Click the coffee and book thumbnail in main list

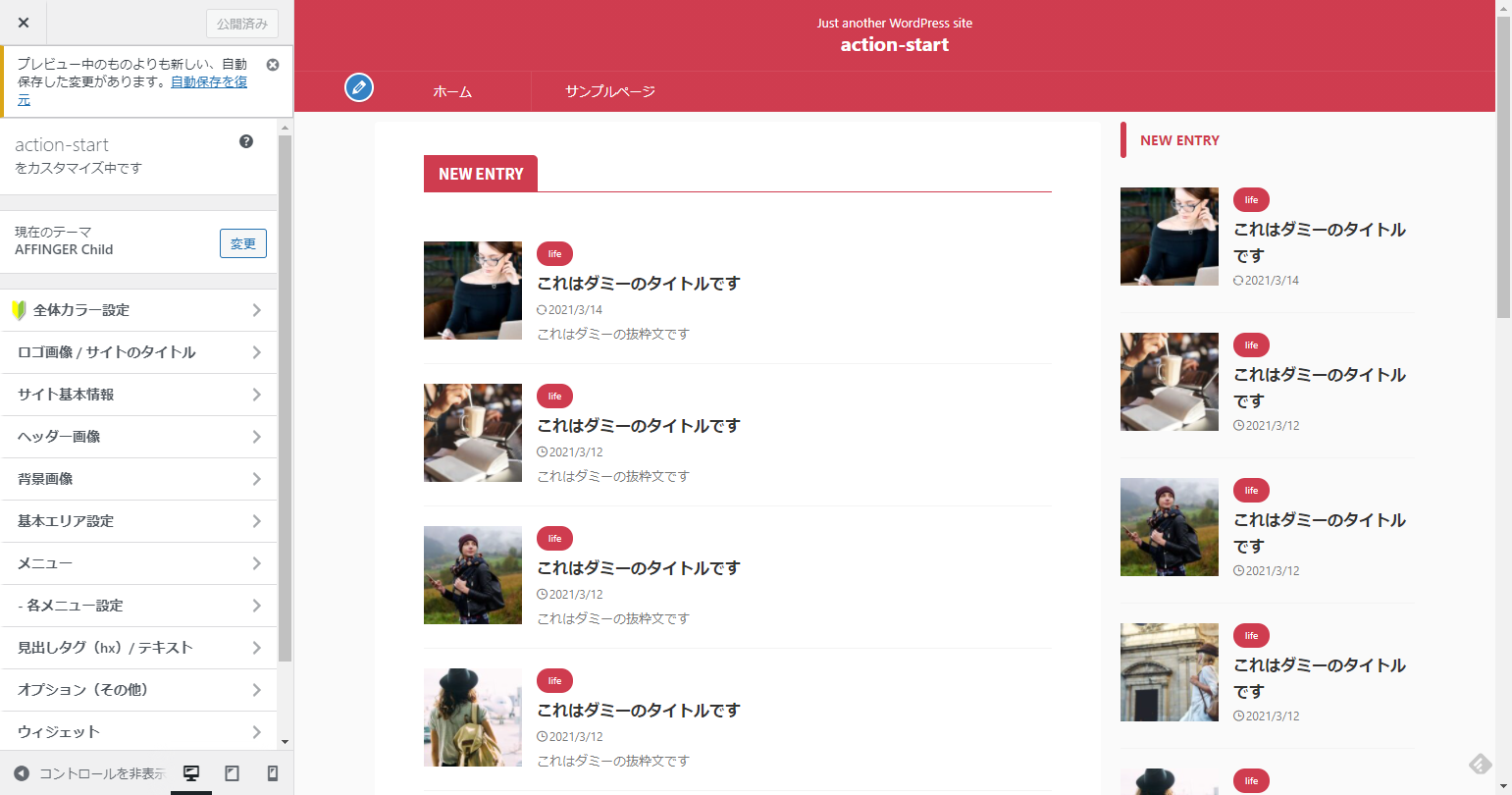coord(473,433)
